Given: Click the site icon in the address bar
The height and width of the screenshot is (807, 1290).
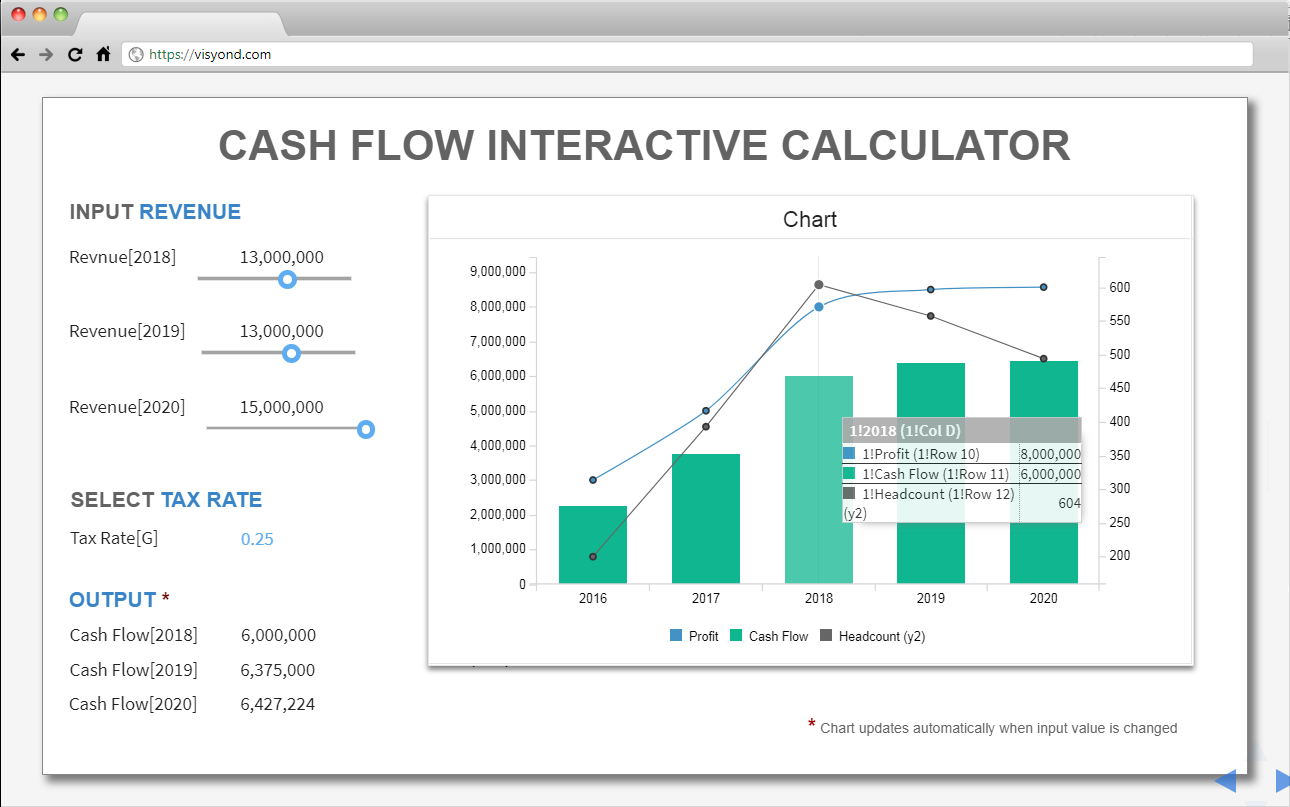Looking at the screenshot, I should coord(135,54).
